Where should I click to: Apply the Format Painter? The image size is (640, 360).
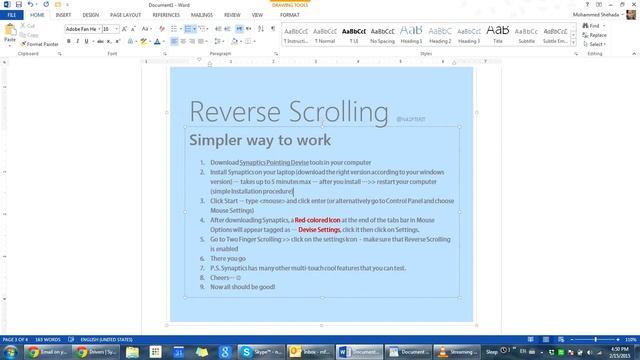click(39, 44)
